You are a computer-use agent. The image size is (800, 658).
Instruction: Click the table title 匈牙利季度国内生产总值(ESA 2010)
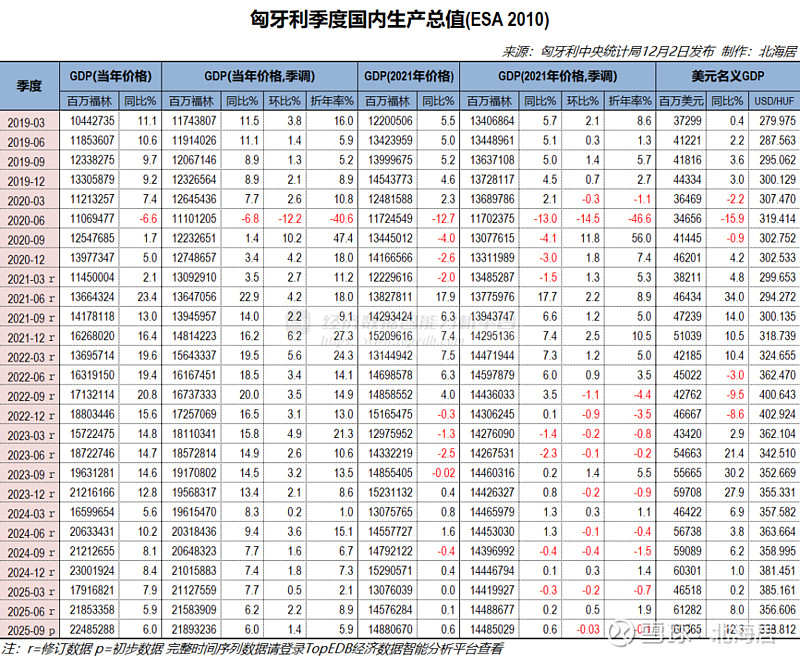click(399, 19)
